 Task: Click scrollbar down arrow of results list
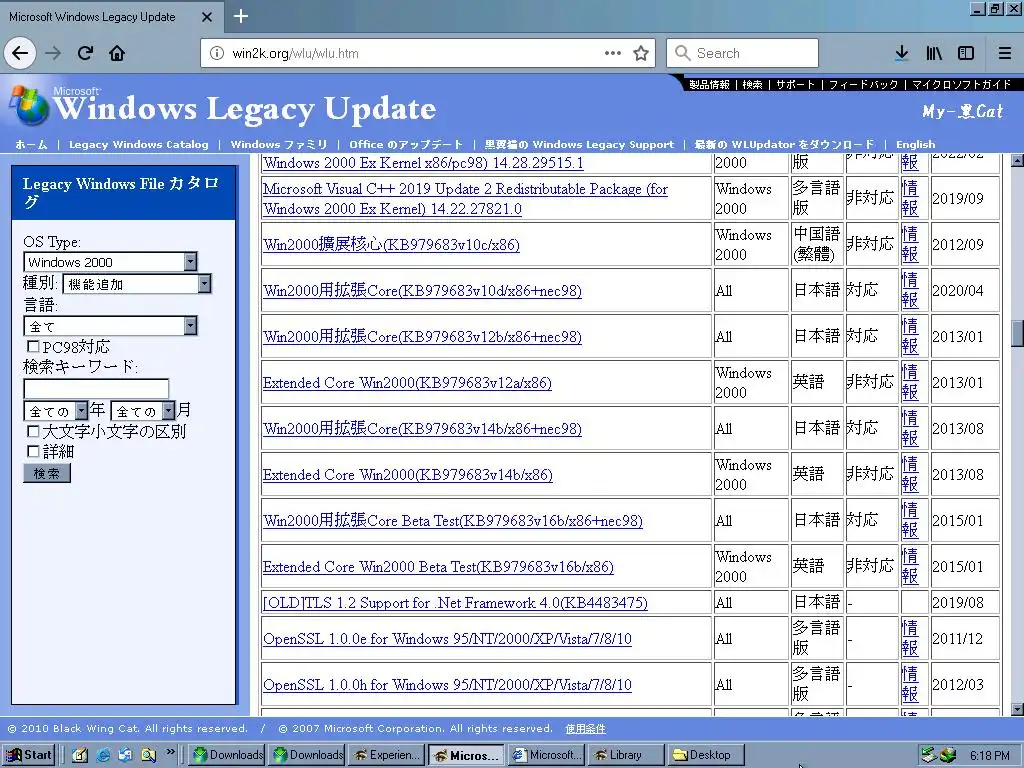tap(1017, 709)
